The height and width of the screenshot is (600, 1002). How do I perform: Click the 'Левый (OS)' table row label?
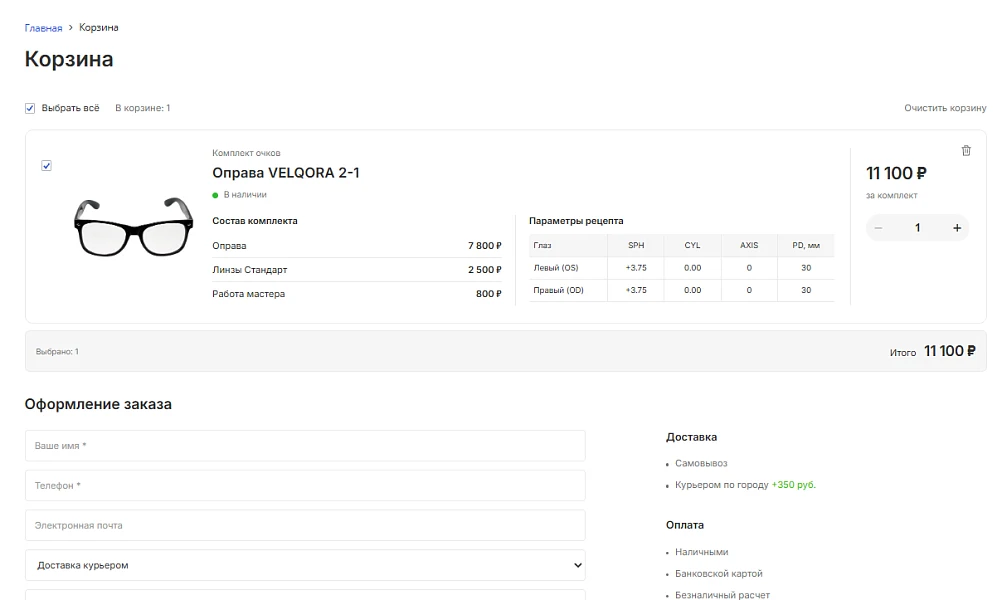[x=556, y=268]
